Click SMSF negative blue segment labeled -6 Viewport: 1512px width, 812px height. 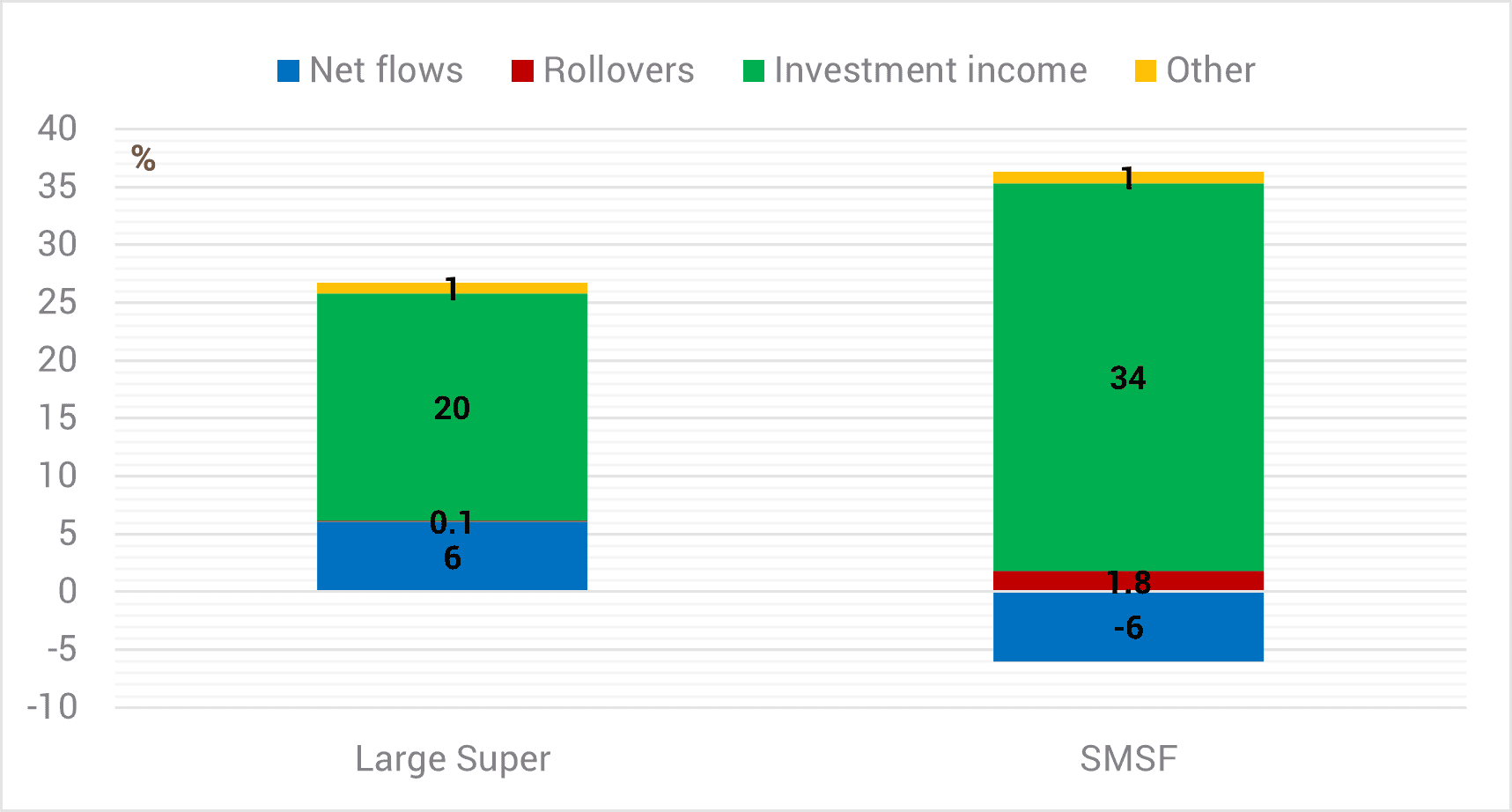(x=1128, y=626)
